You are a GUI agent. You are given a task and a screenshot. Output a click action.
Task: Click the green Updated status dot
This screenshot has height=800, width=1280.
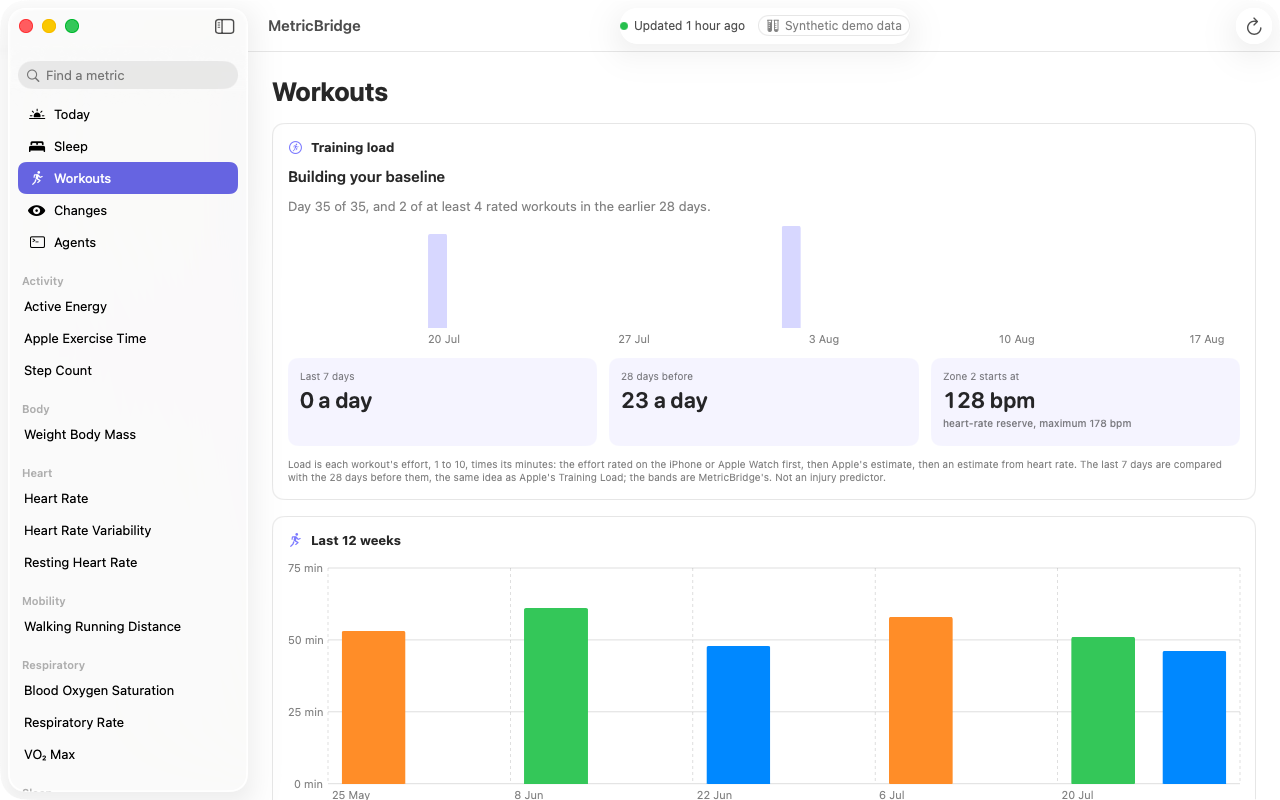click(624, 26)
